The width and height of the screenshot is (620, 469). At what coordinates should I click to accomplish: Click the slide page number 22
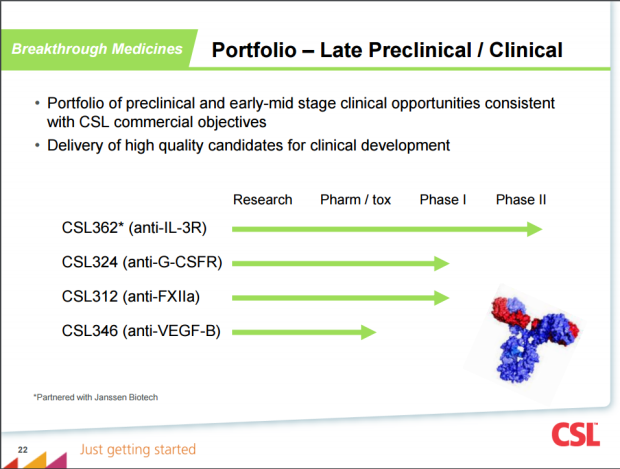click(23, 450)
